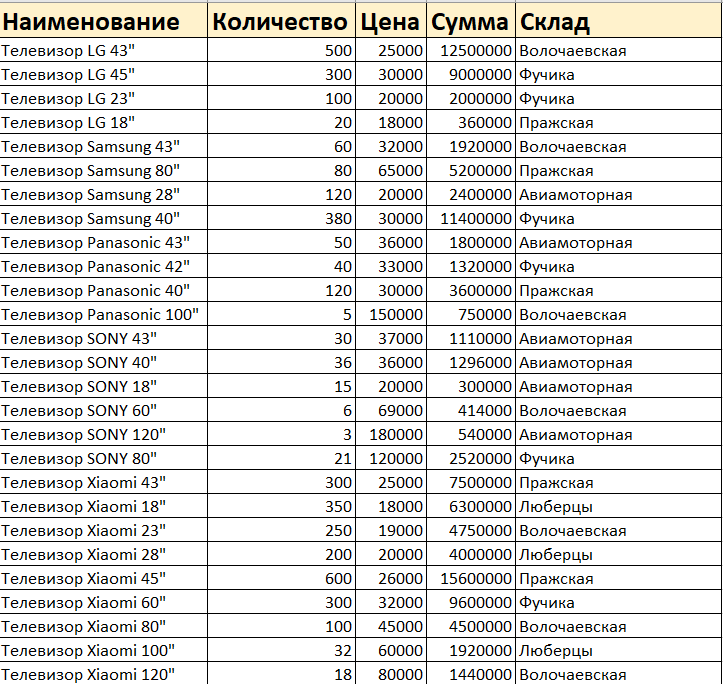This screenshot has width=723, height=684.
Task: Click cell Телевизор SONY 18"
Action: pyautogui.click(x=103, y=386)
